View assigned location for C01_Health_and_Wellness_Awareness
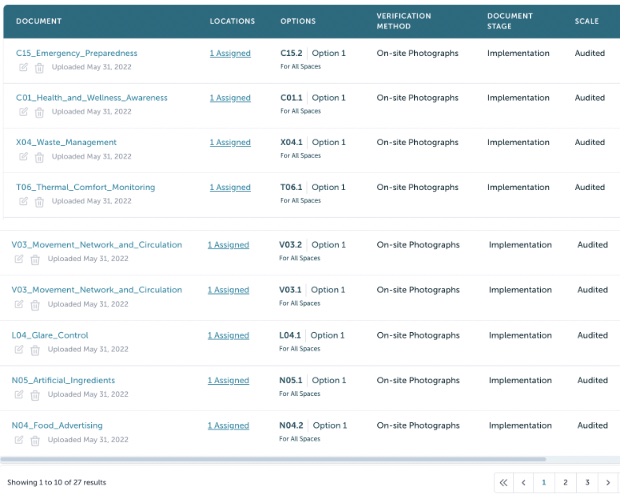Viewport: 631px width, 503px height. point(230,98)
